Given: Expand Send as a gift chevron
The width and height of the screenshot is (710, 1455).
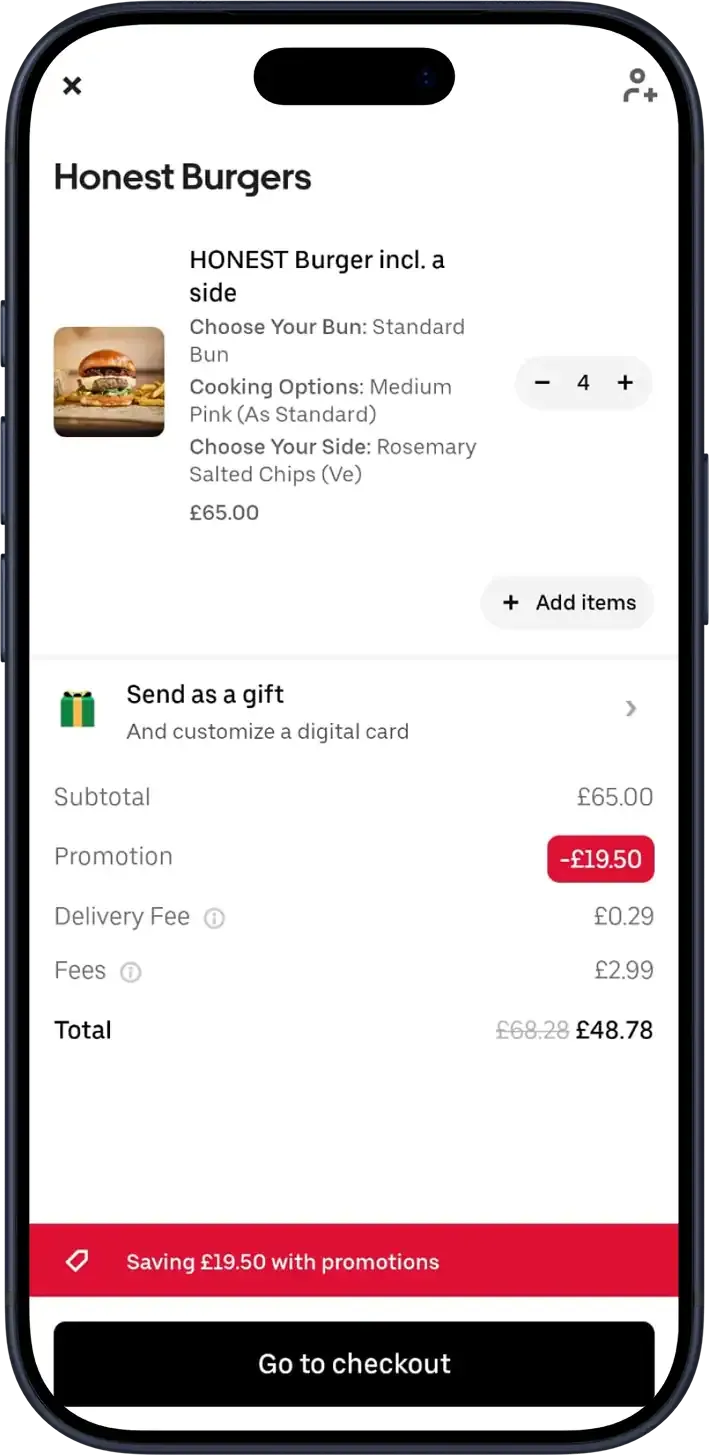Looking at the screenshot, I should (x=630, y=709).
